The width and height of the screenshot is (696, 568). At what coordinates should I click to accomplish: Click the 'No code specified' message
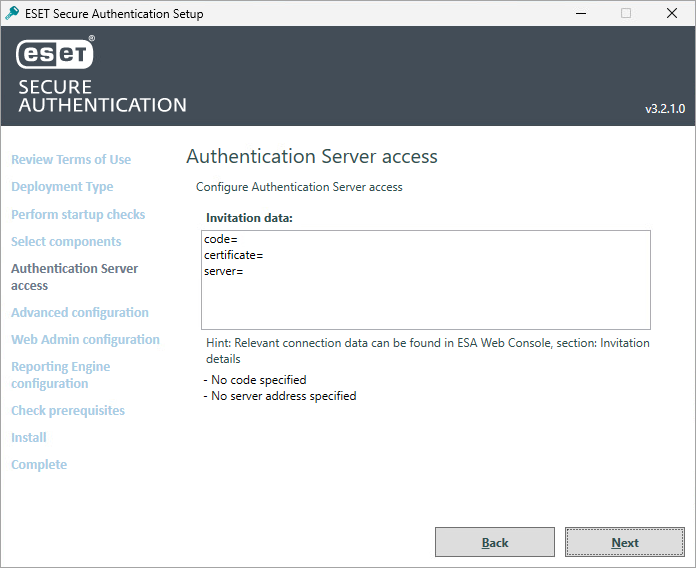coord(255,380)
